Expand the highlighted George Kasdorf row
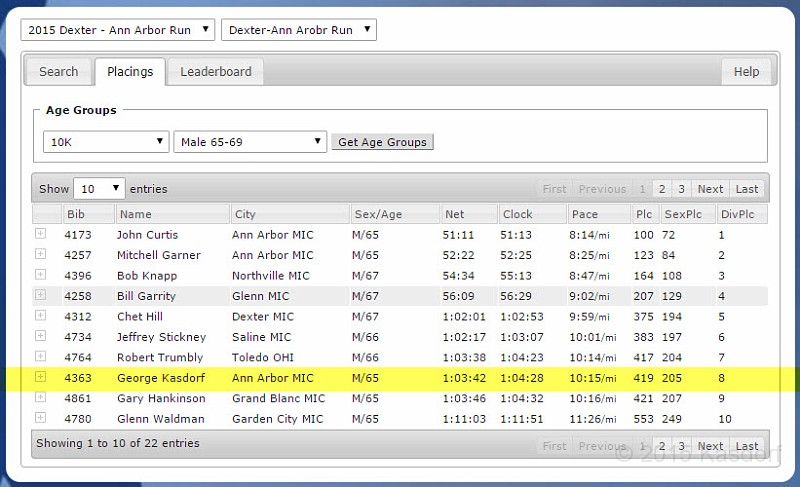This screenshot has height=487, width=800. (x=40, y=377)
